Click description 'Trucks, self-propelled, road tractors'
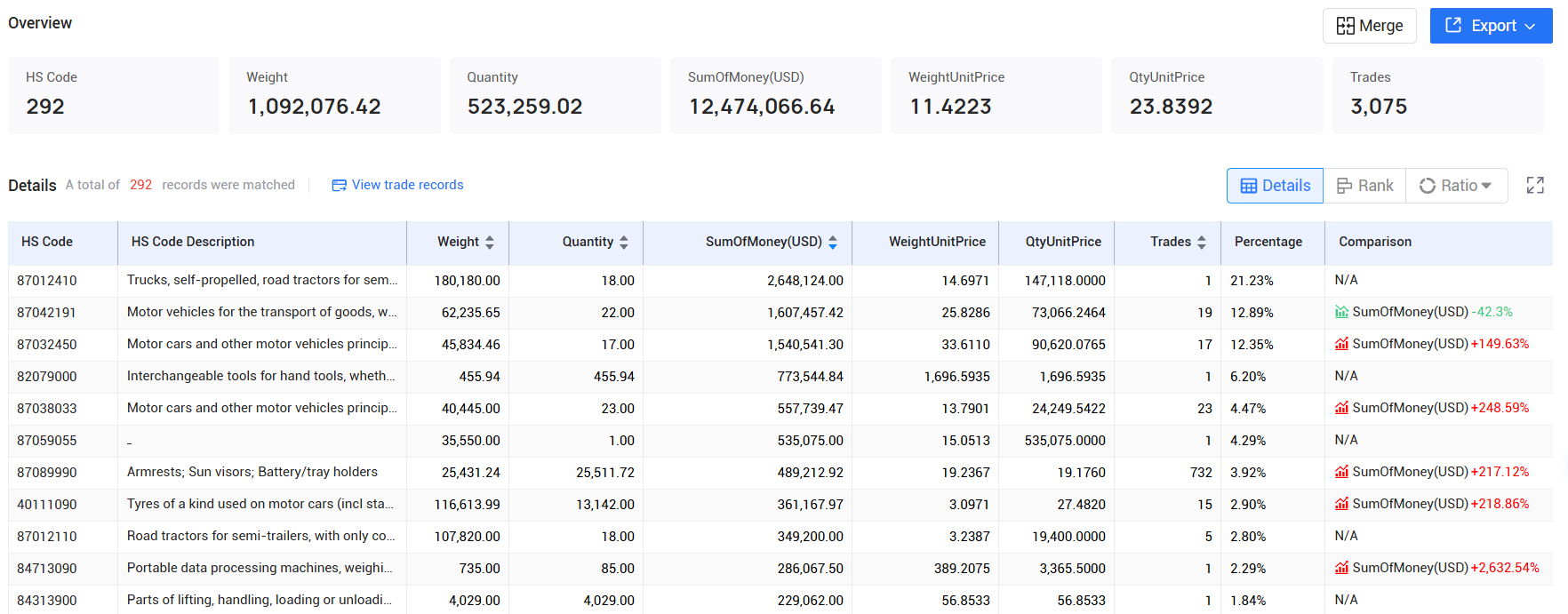The width and height of the screenshot is (1568, 614). point(262,280)
